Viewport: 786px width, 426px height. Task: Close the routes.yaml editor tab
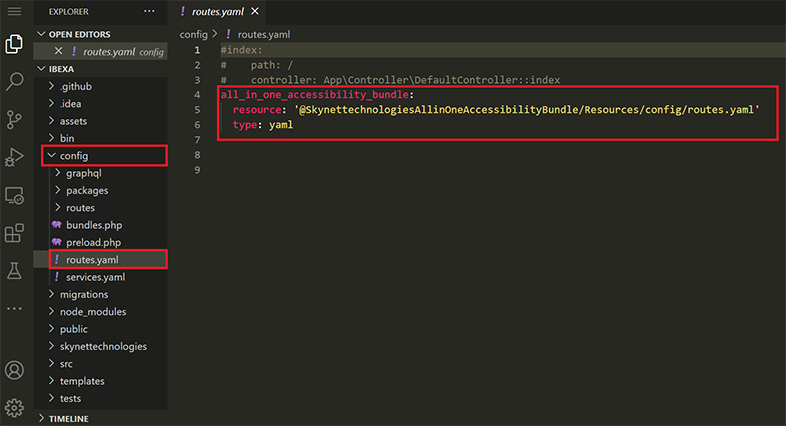[255, 12]
